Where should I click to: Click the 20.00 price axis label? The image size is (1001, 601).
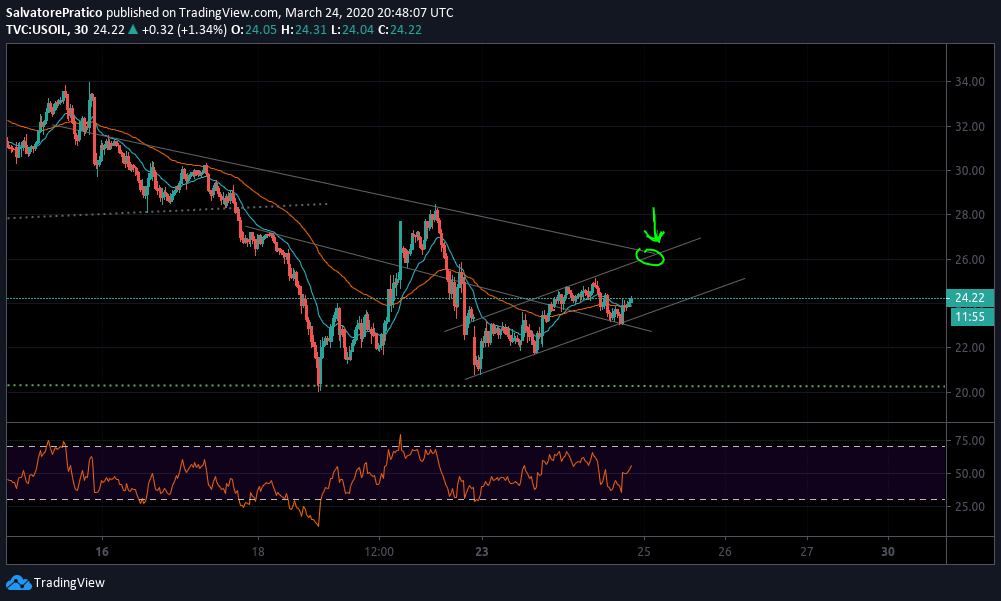pyautogui.click(x=970, y=392)
